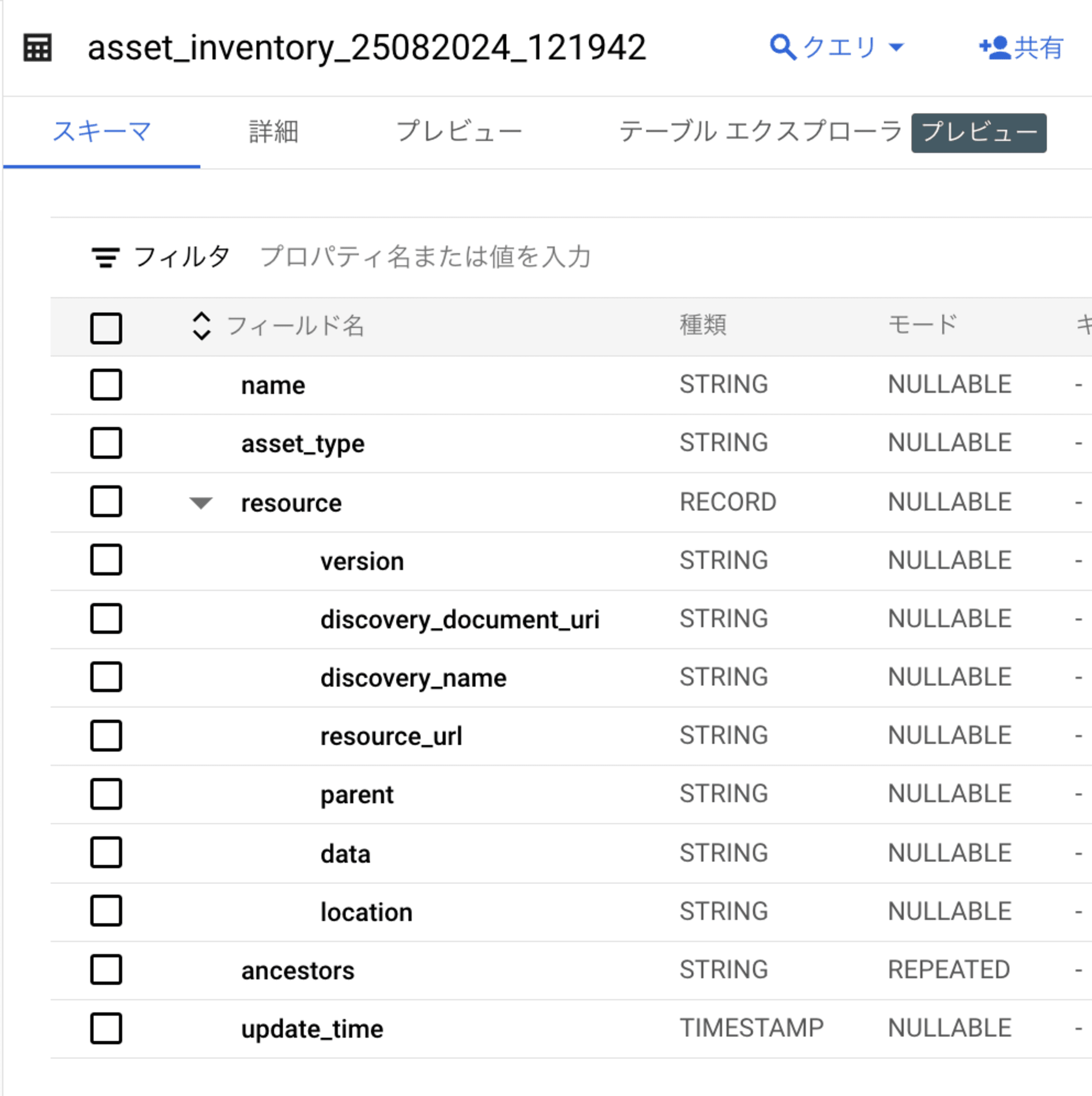
Task: Click the フィールド名 column header
Action: [x=295, y=326]
